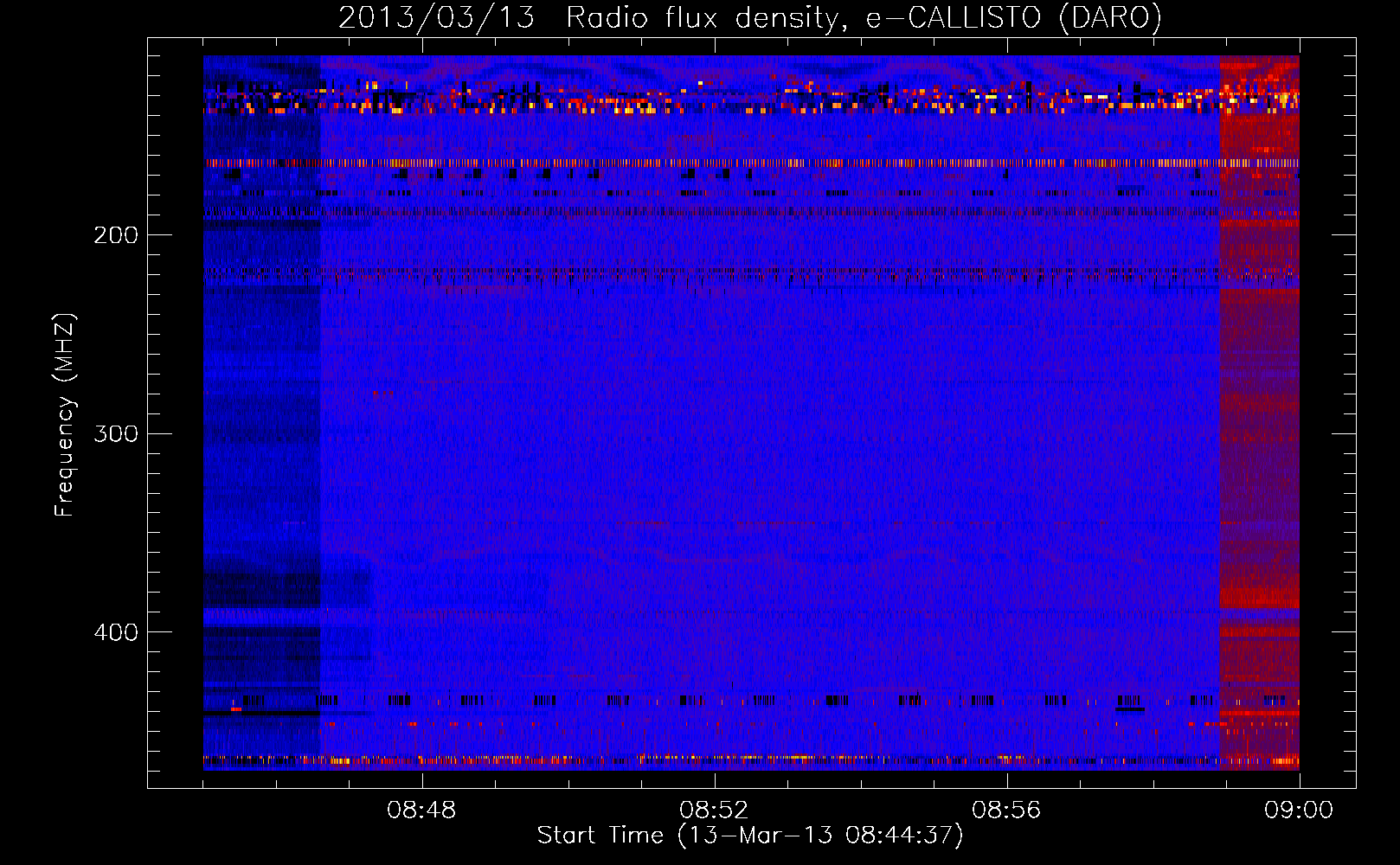Click the 'Start Time (13-Mar-13 08:44:37)' axis label
The height and width of the screenshot is (865, 1400).
coord(750,835)
